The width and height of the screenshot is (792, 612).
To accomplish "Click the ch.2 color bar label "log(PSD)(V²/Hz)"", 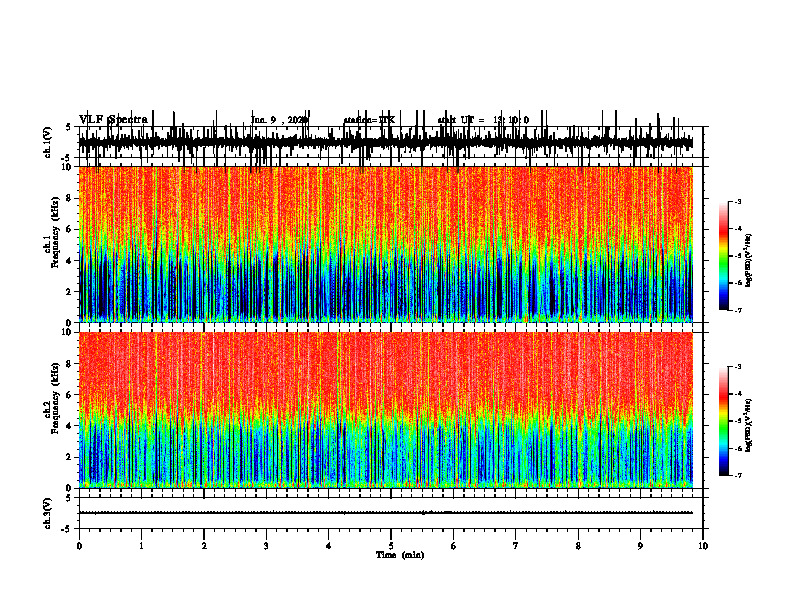I will (749, 426).
